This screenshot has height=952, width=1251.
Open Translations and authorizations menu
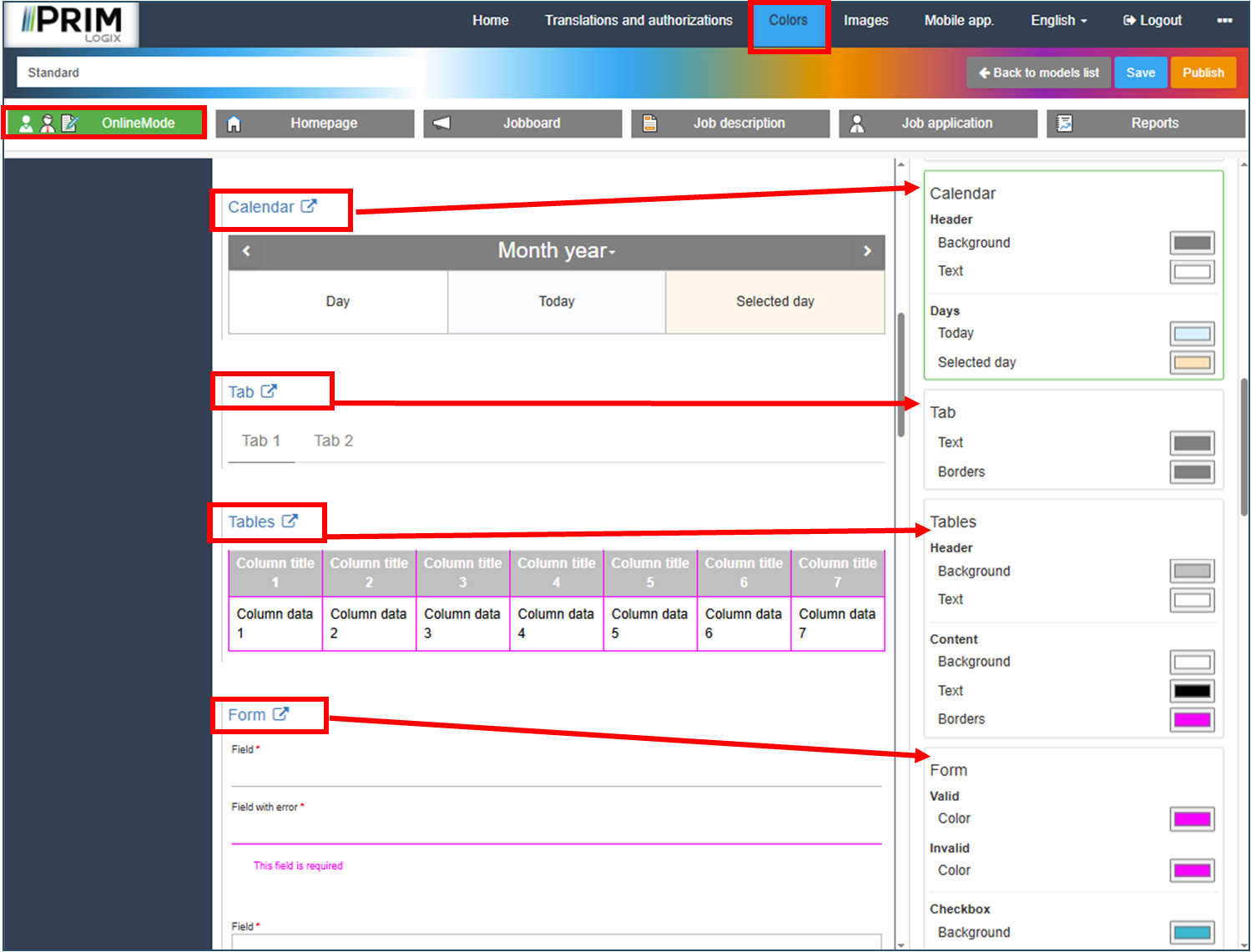click(638, 21)
